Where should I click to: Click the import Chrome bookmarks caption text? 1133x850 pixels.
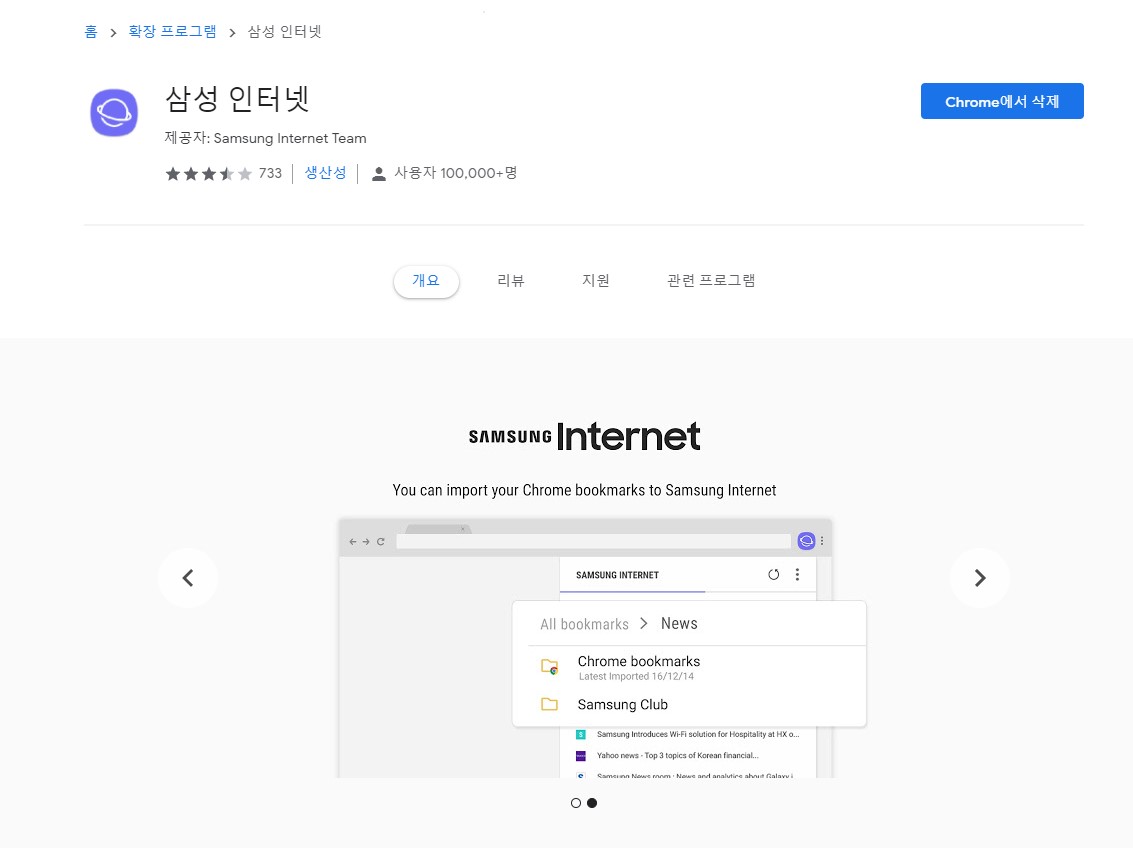coord(585,491)
